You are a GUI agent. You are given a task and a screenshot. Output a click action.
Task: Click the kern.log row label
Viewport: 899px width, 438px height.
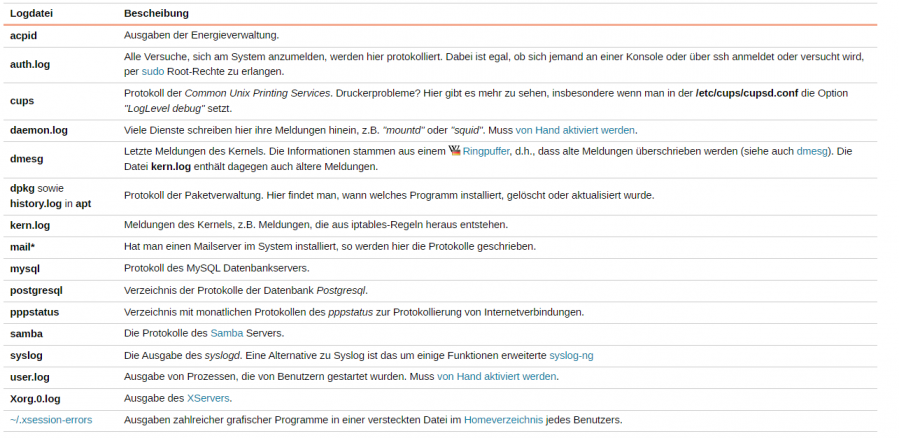tap(30, 225)
